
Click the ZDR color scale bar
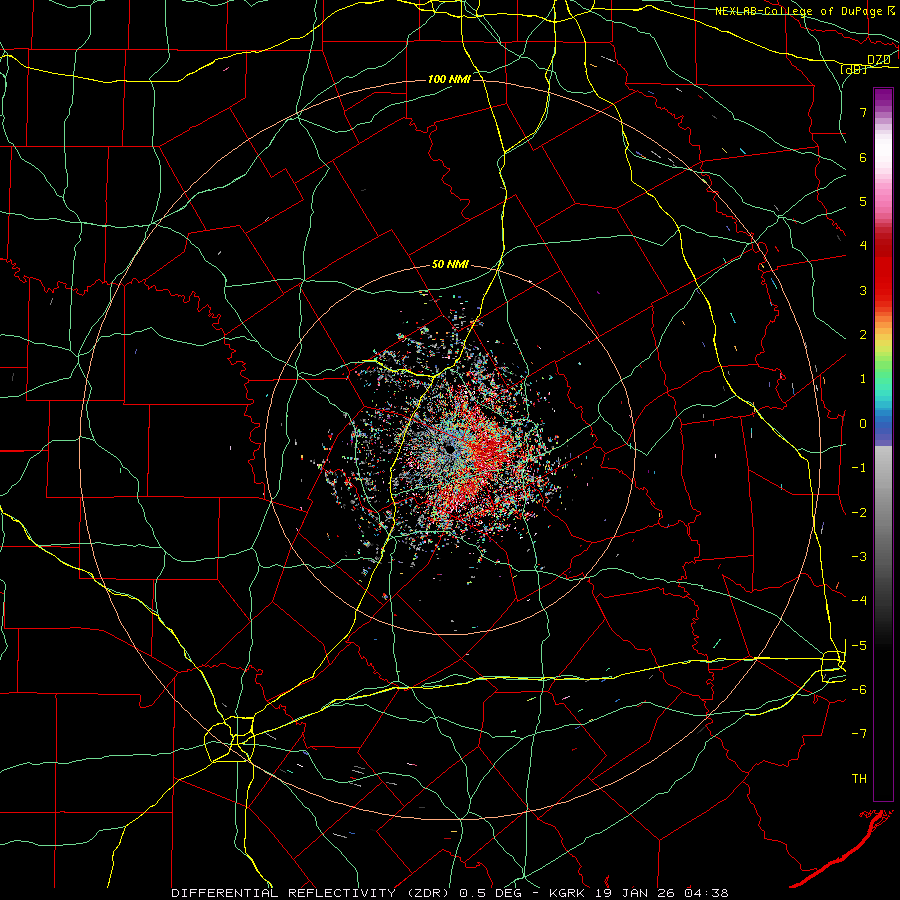[x=883, y=444]
